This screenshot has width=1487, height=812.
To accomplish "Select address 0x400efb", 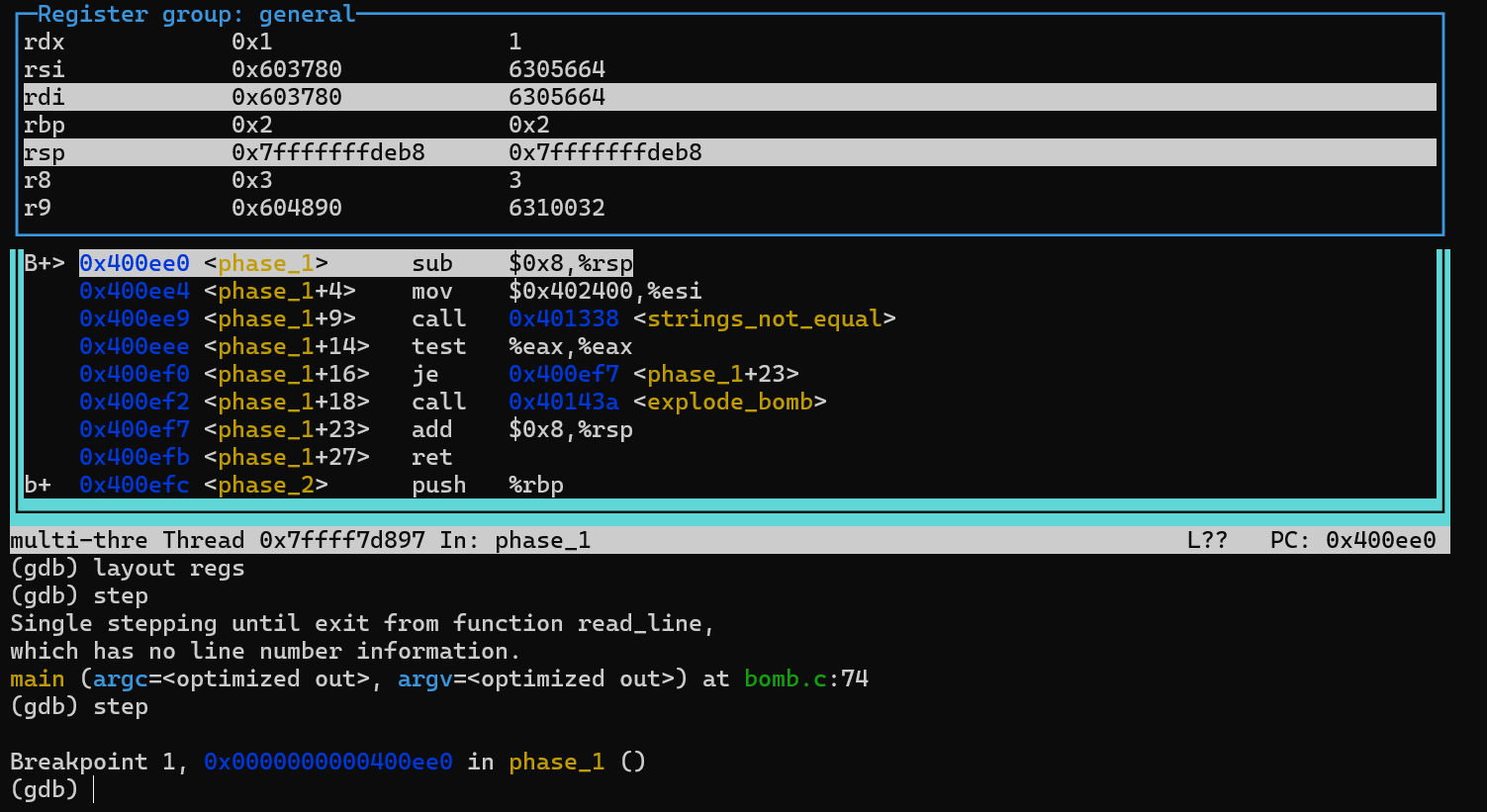I will click(135, 457).
